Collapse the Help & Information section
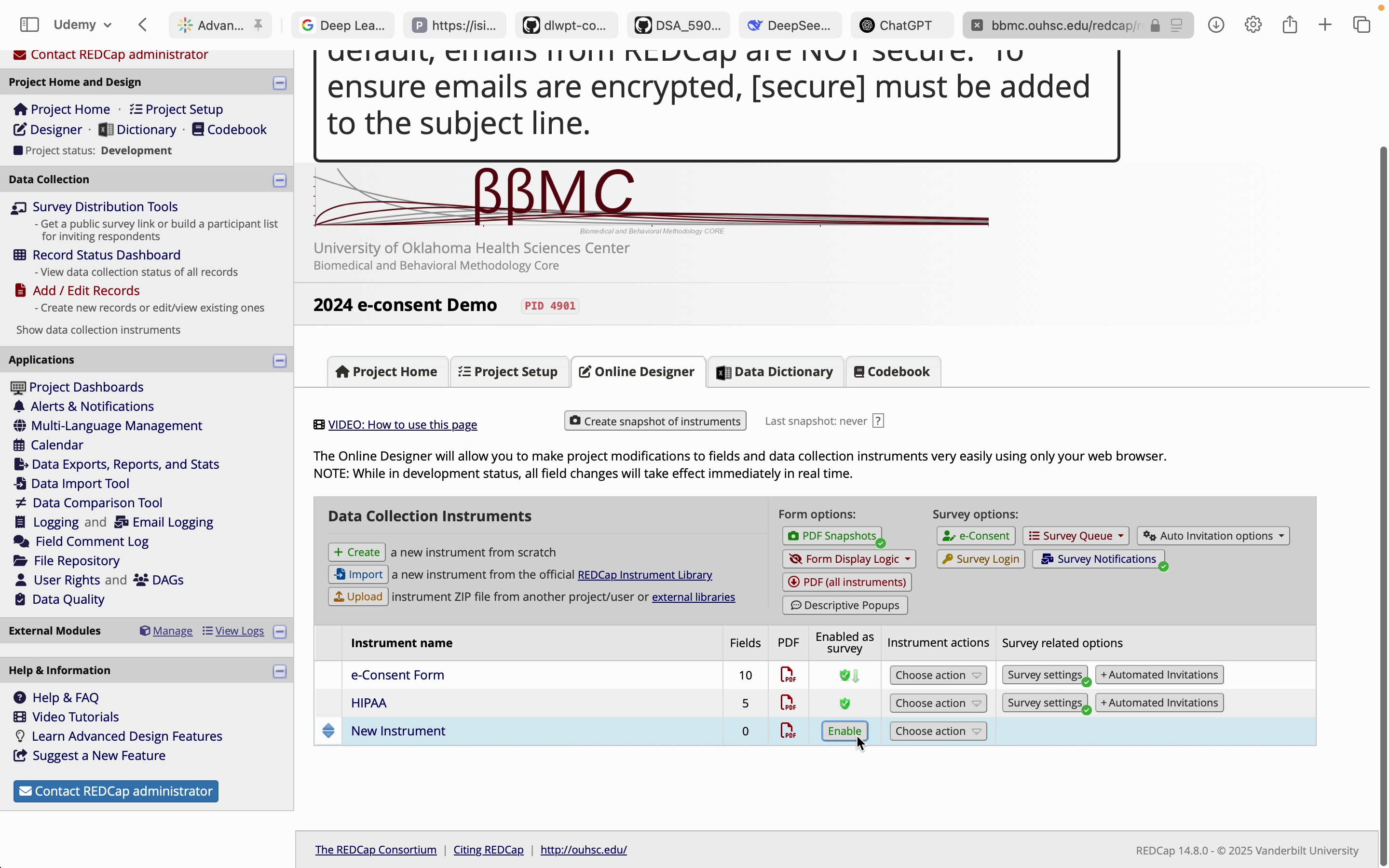This screenshot has width=1389, height=868. [280, 671]
